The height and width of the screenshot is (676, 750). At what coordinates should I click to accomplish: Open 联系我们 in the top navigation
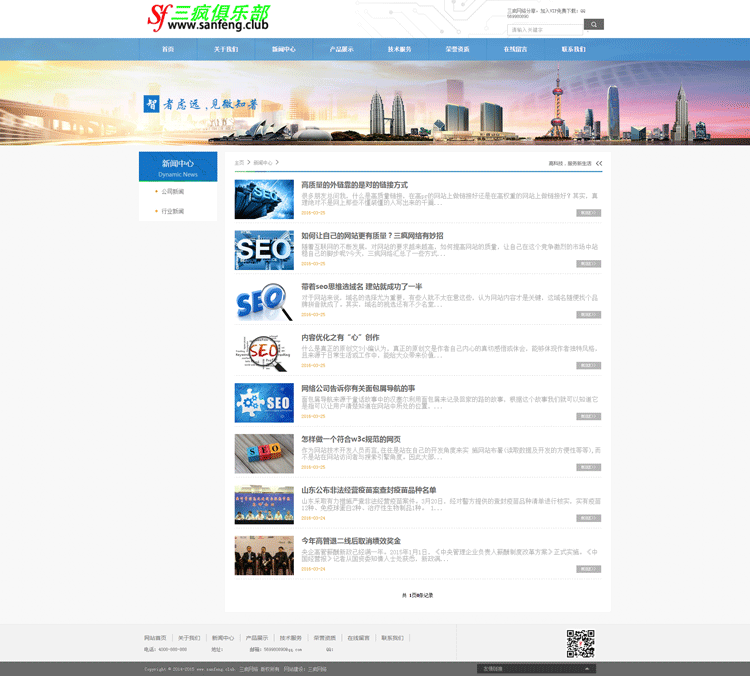point(574,49)
